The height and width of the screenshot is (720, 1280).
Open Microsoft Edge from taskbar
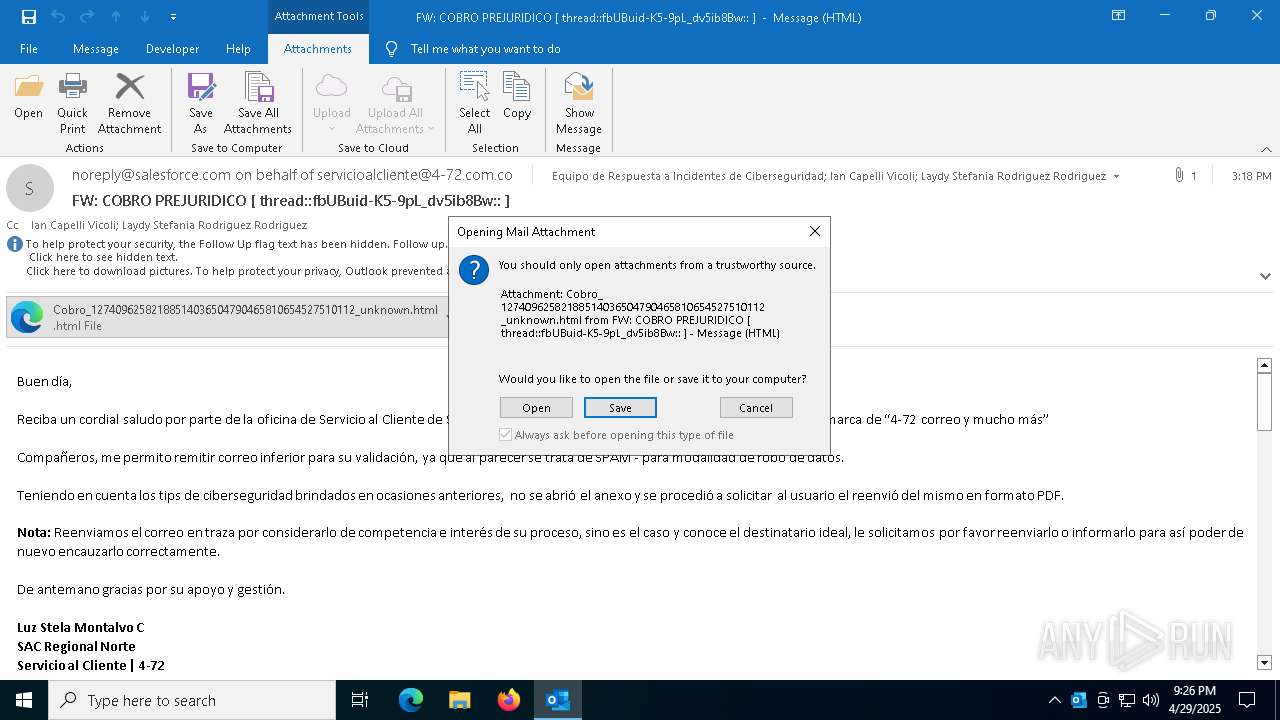411,700
